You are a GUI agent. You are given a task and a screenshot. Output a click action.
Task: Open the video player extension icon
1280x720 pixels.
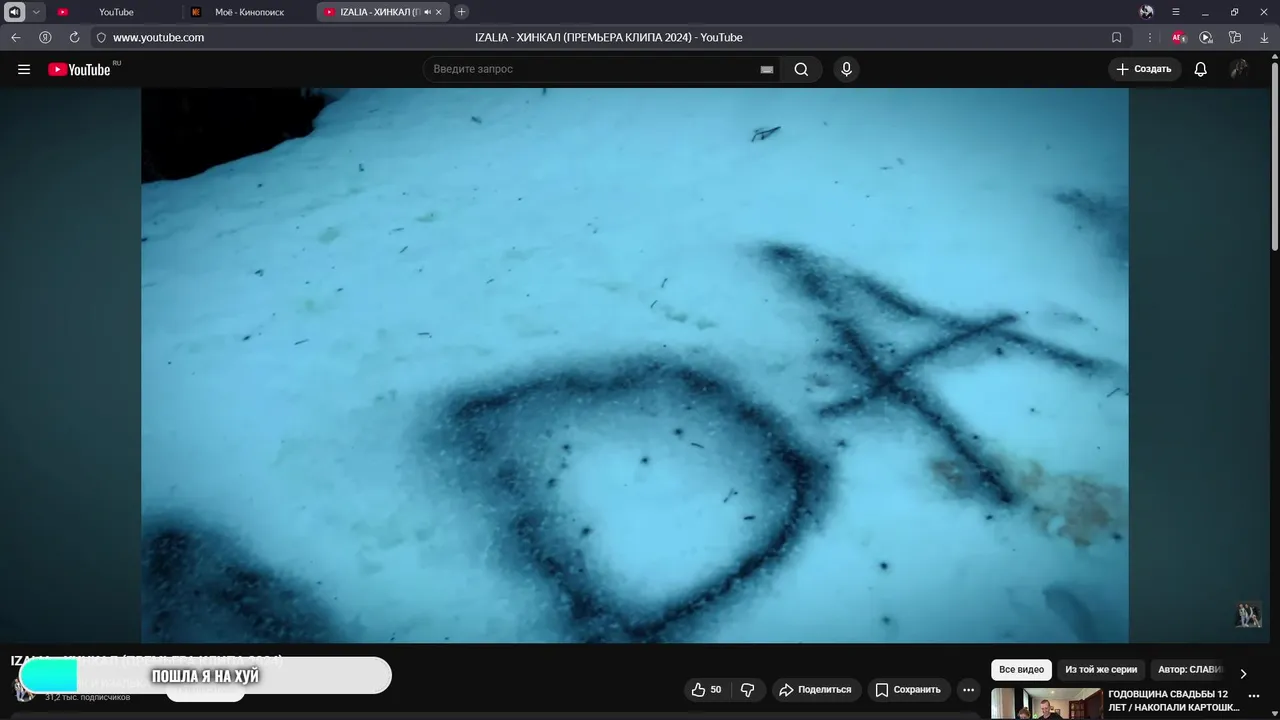(x=1206, y=37)
